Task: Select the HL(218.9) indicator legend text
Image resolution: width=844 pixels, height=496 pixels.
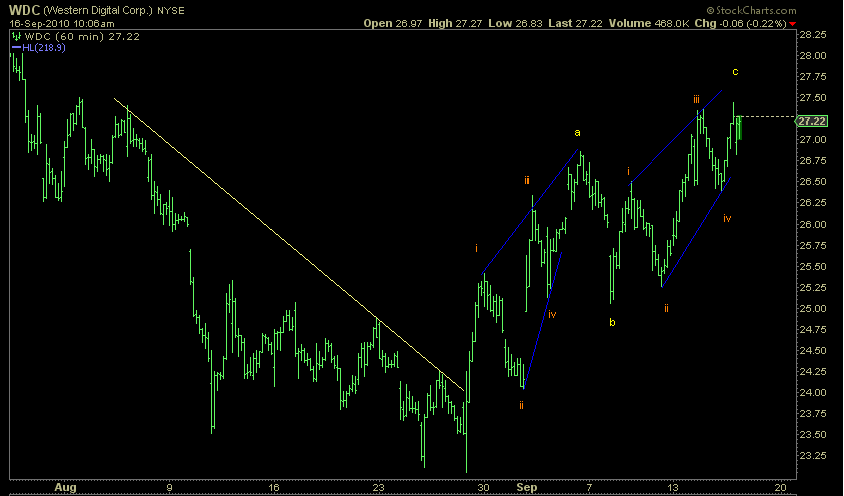Action: 44,48
